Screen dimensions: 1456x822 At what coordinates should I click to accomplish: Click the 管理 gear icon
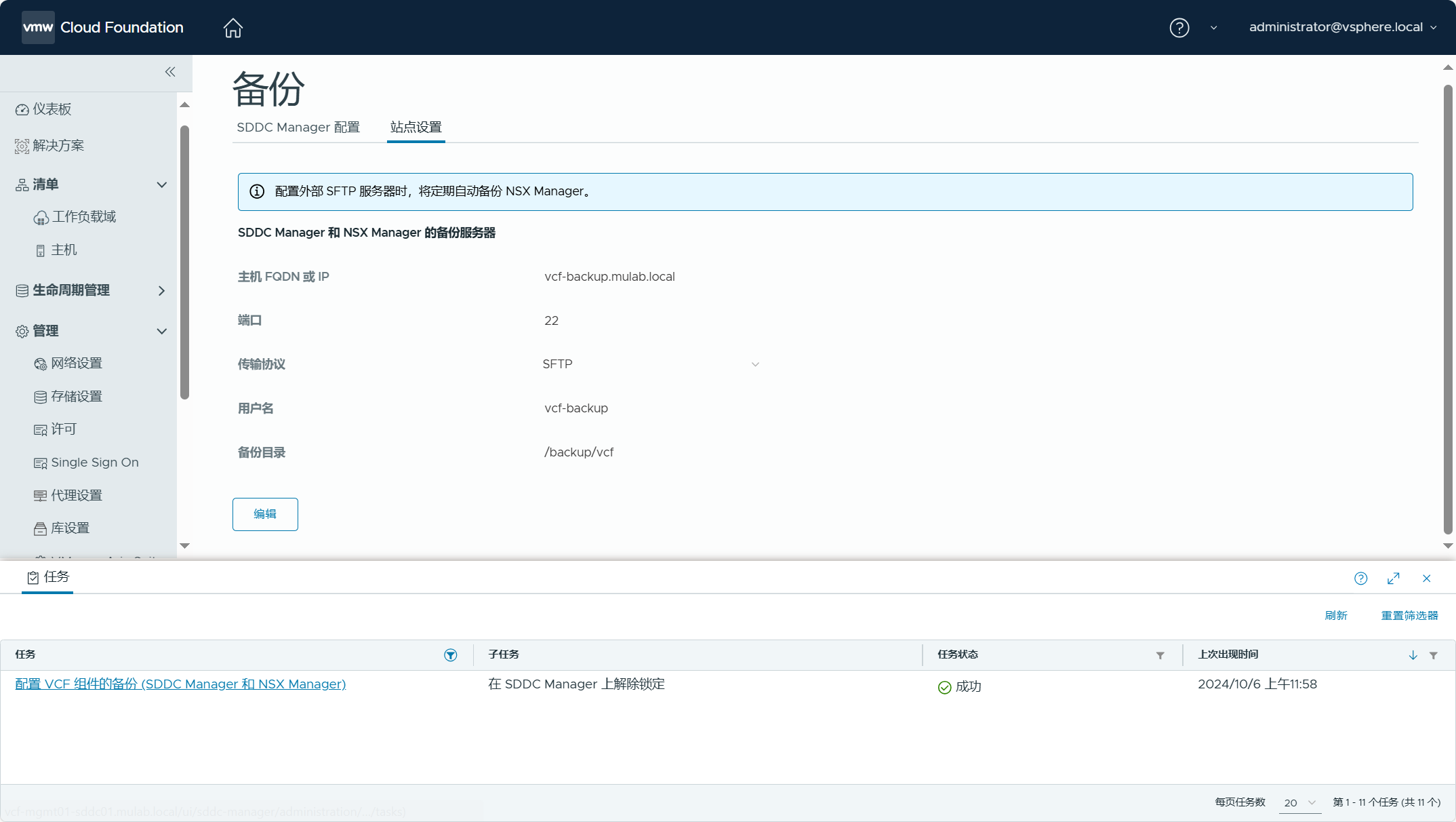coord(22,332)
